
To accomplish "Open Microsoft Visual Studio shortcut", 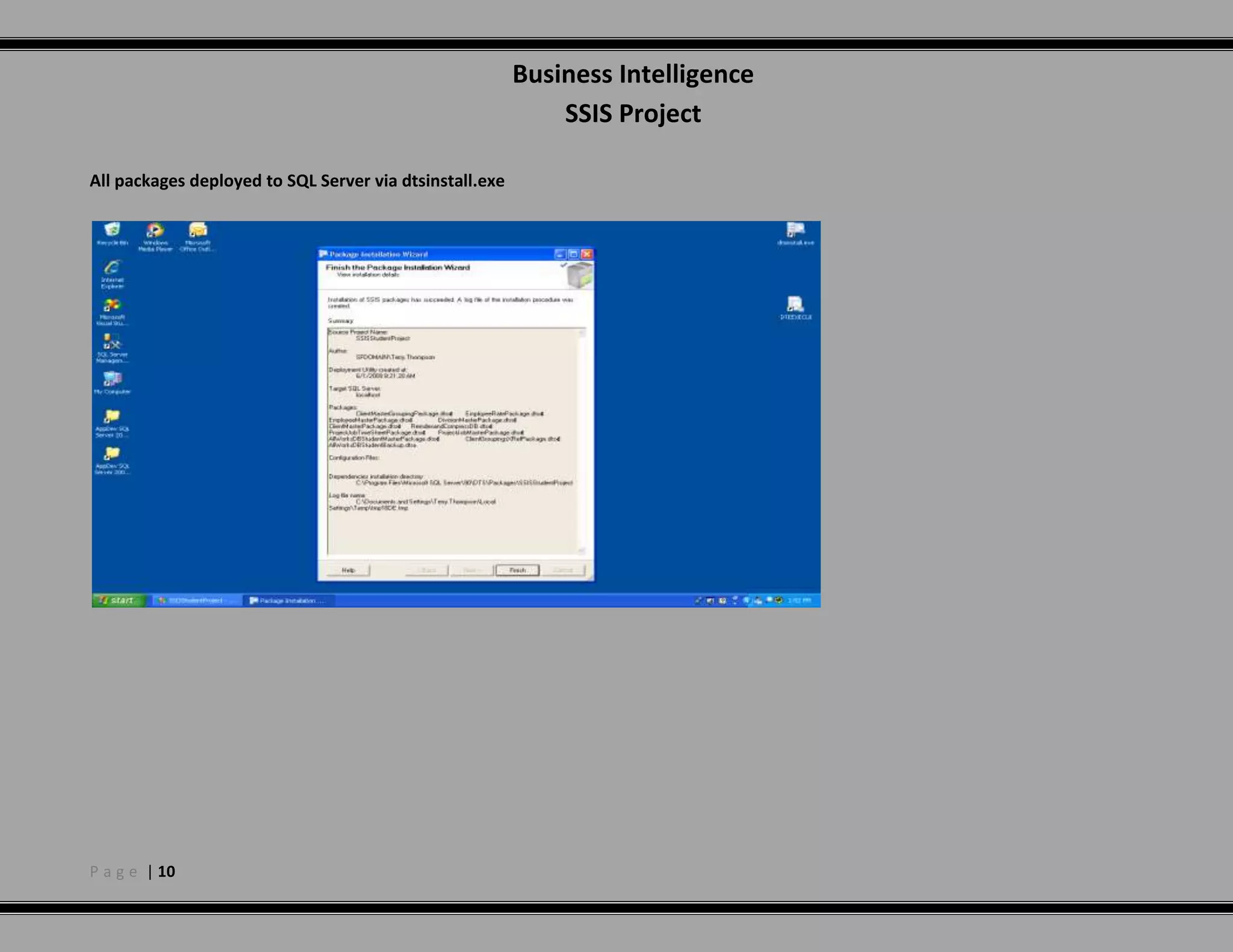I will tap(113, 307).
